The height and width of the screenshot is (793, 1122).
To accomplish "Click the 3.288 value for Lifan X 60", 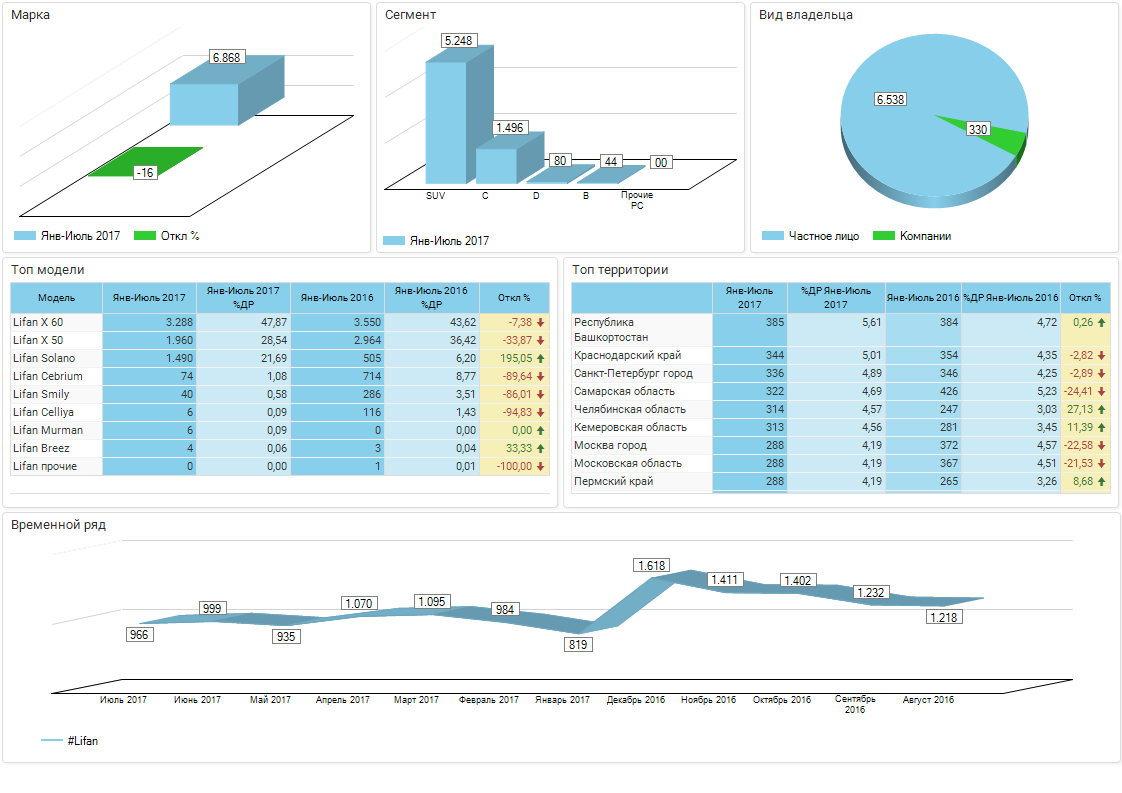I will (180, 323).
